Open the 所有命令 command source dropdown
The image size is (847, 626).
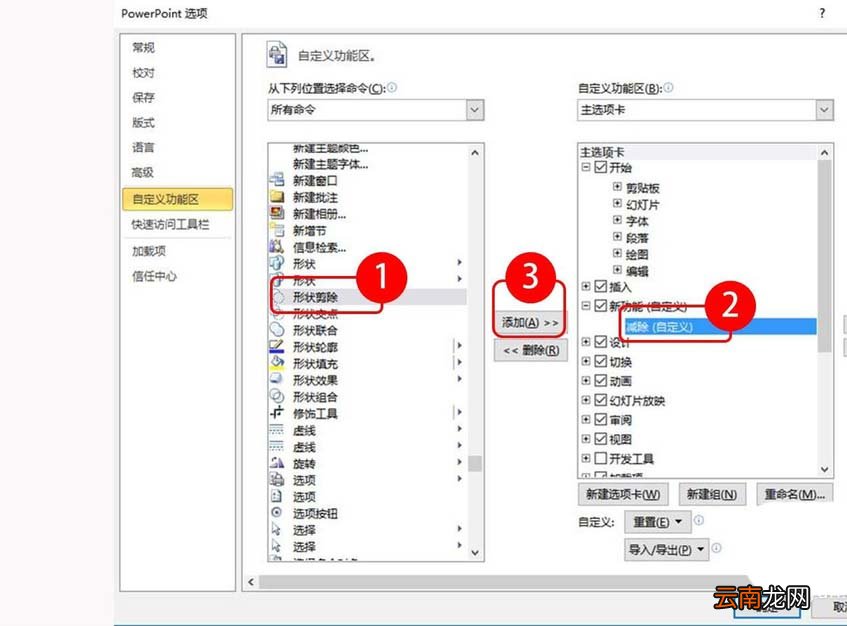(x=474, y=110)
